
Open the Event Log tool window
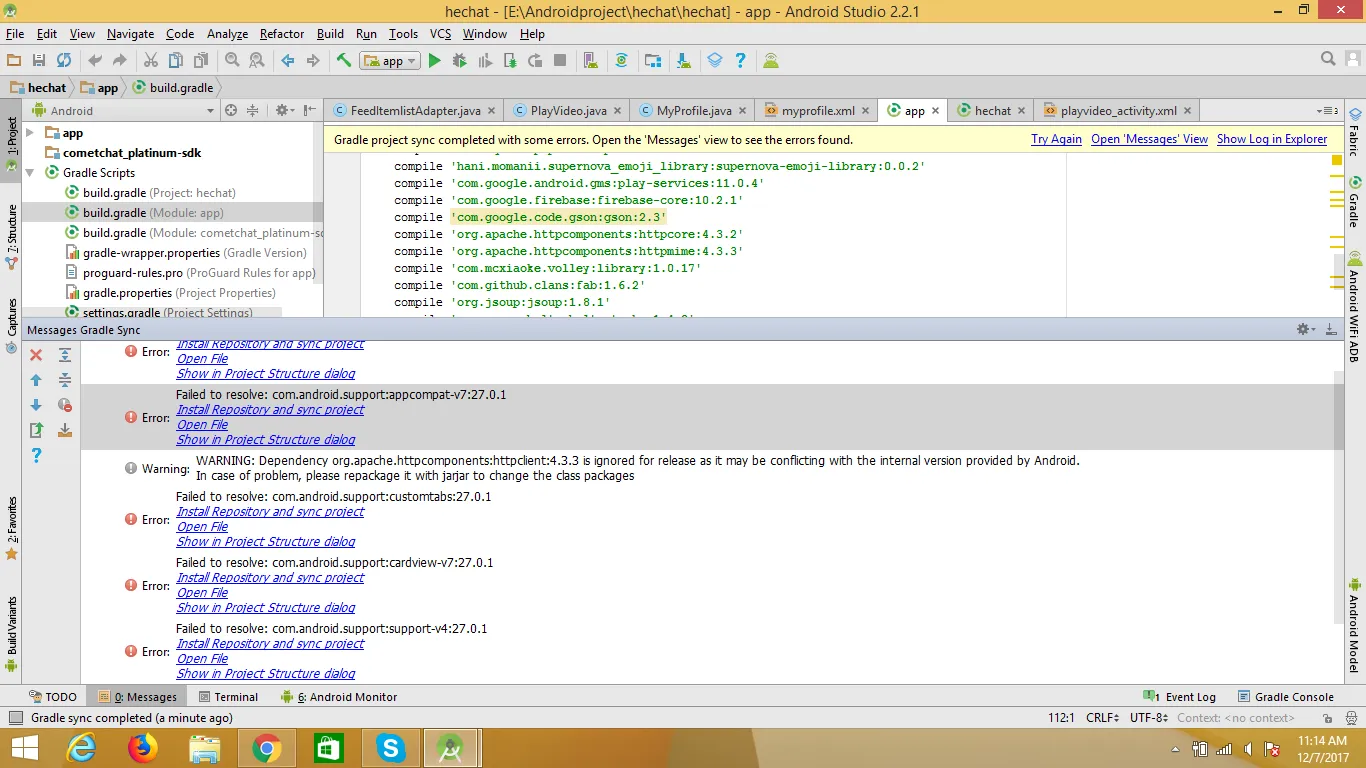pyautogui.click(x=1180, y=697)
